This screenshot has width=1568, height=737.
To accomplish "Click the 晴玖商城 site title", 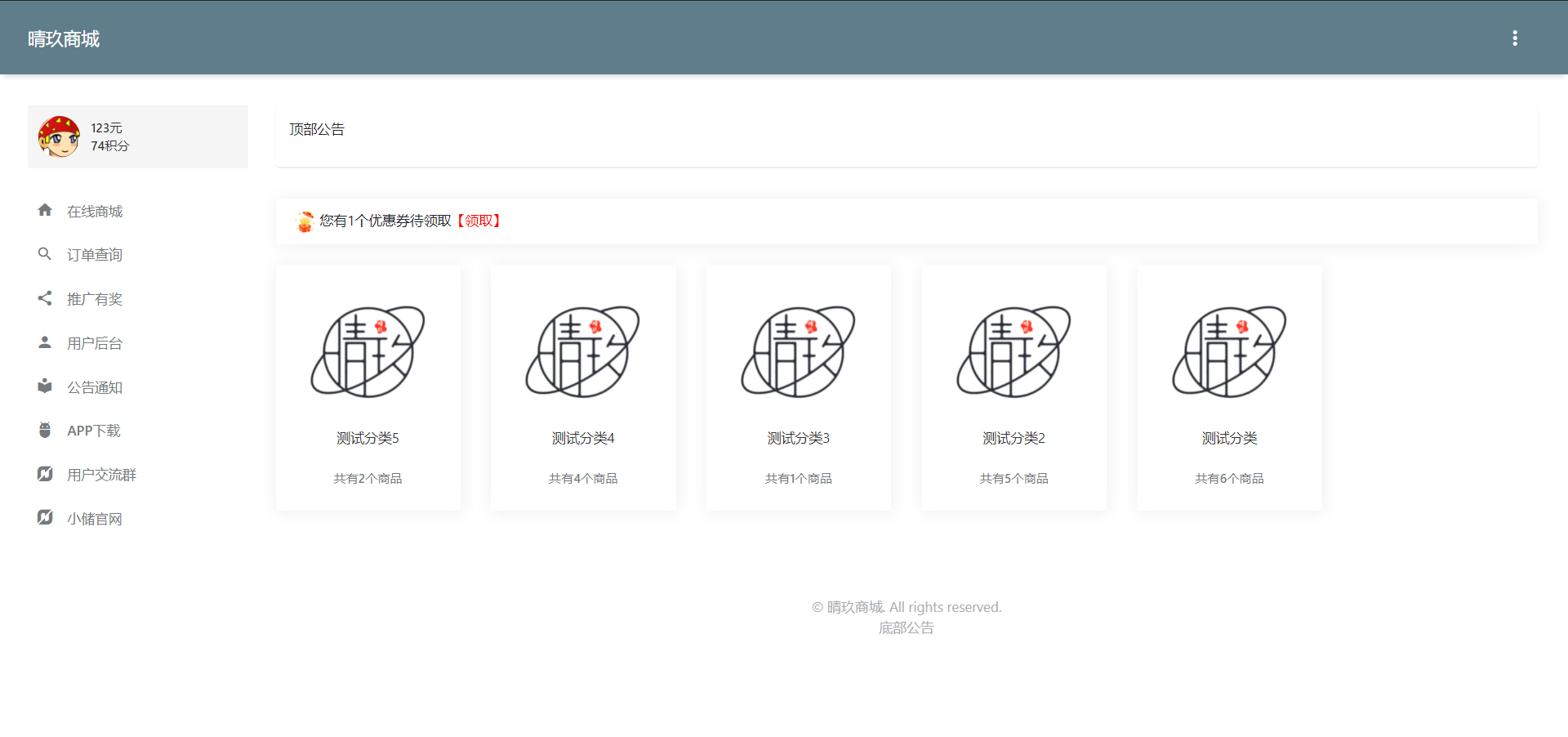I will [x=64, y=38].
